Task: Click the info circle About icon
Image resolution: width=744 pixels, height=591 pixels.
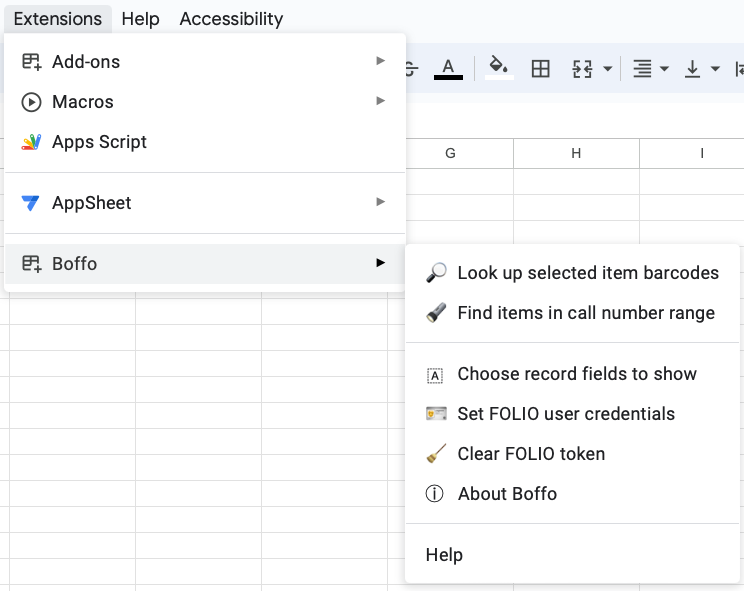Action: coord(434,494)
